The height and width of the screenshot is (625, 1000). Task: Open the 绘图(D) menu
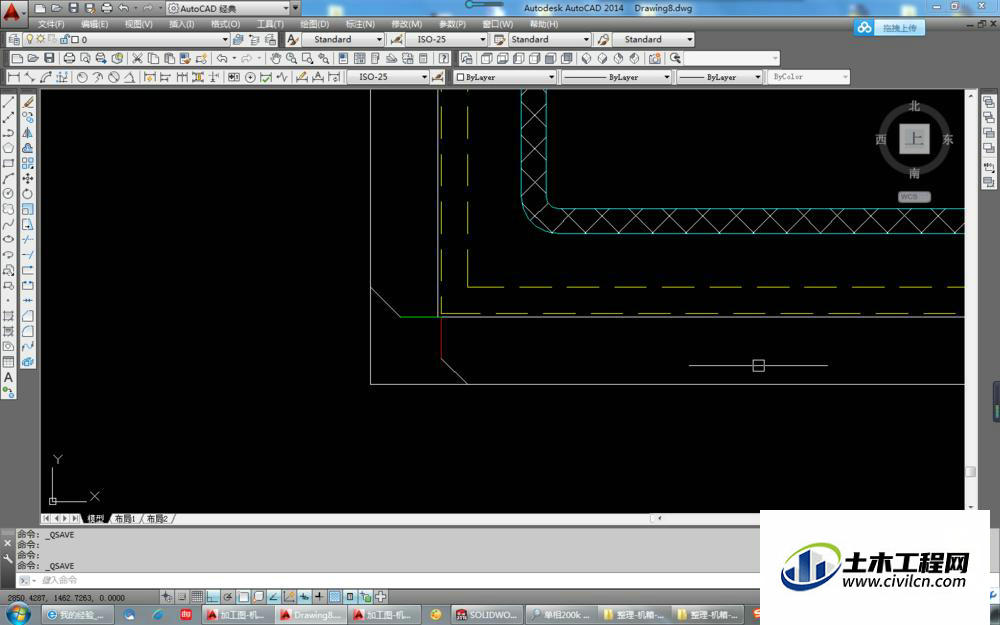coord(314,24)
